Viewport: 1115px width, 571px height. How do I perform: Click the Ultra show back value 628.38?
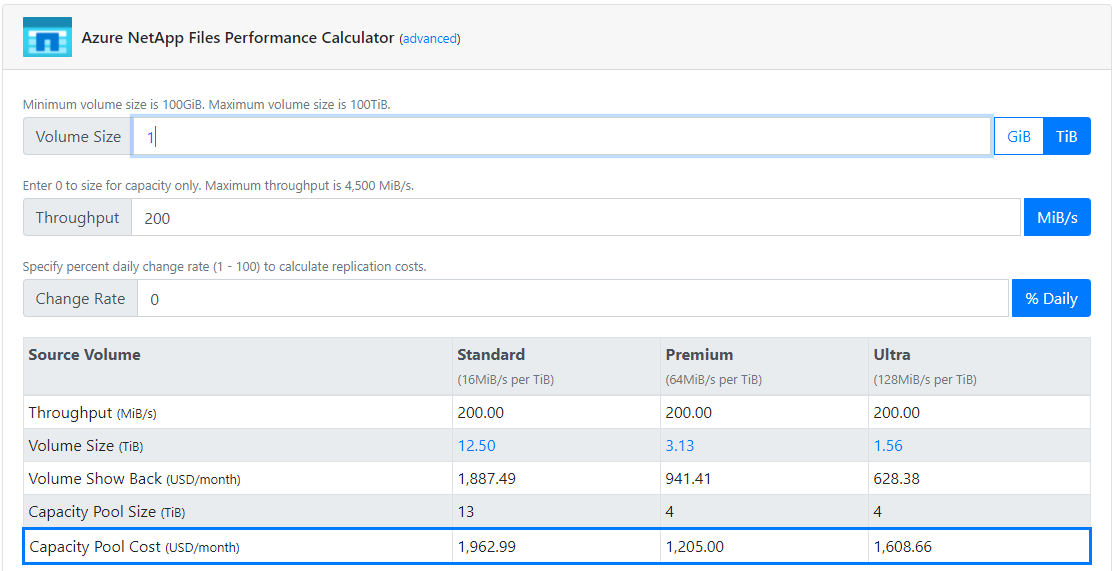click(896, 479)
